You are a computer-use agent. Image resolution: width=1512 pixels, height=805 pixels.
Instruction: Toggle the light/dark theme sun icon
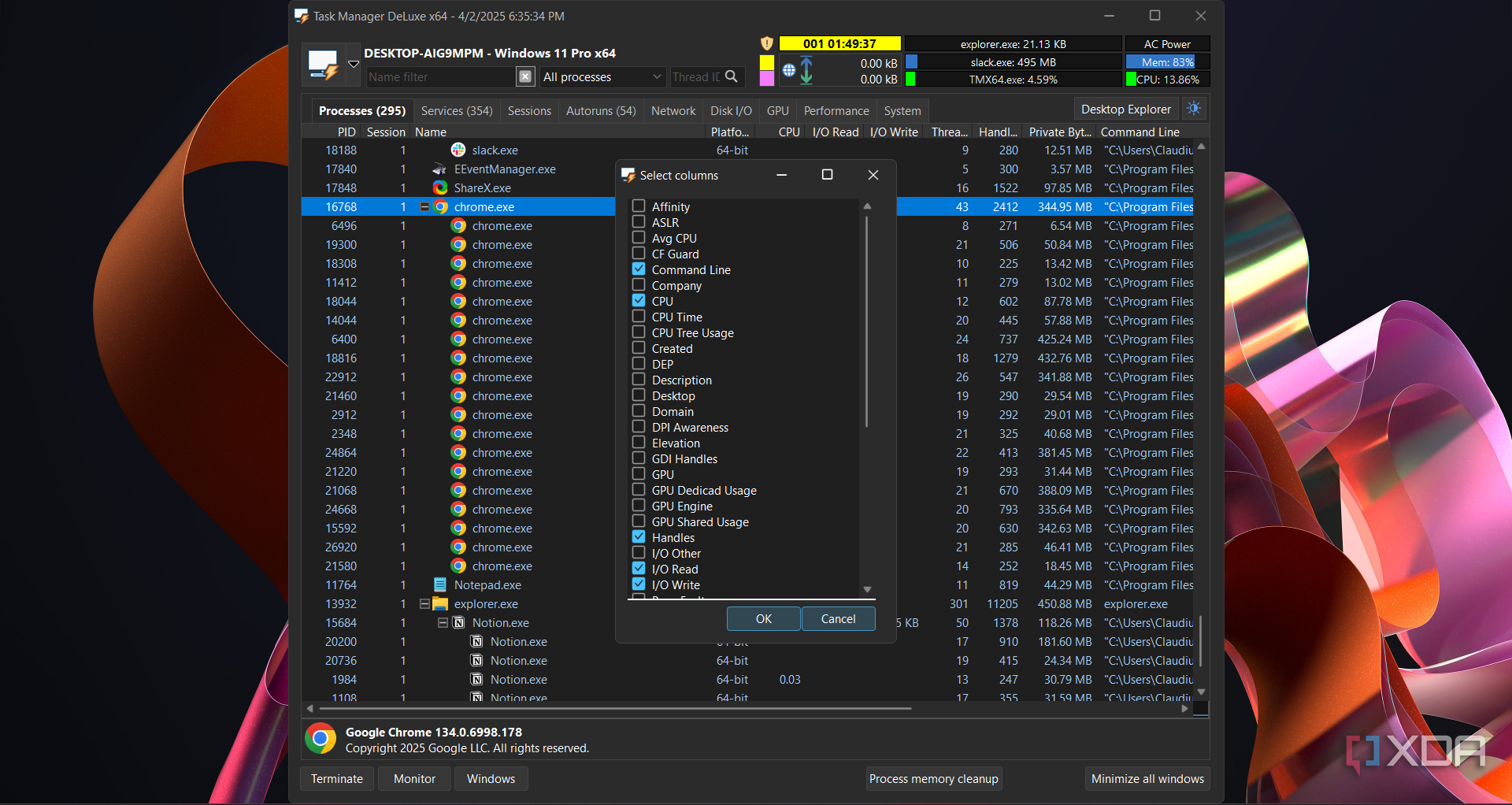[x=1194, y=109]
